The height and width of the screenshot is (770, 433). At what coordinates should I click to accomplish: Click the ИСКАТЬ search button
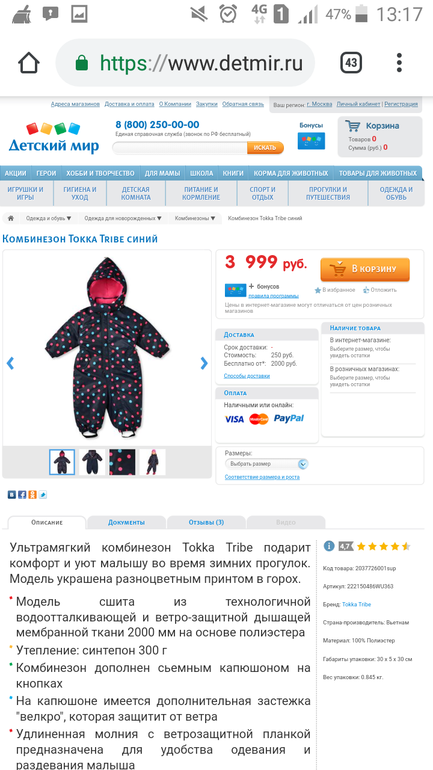[x=265, y=147]
